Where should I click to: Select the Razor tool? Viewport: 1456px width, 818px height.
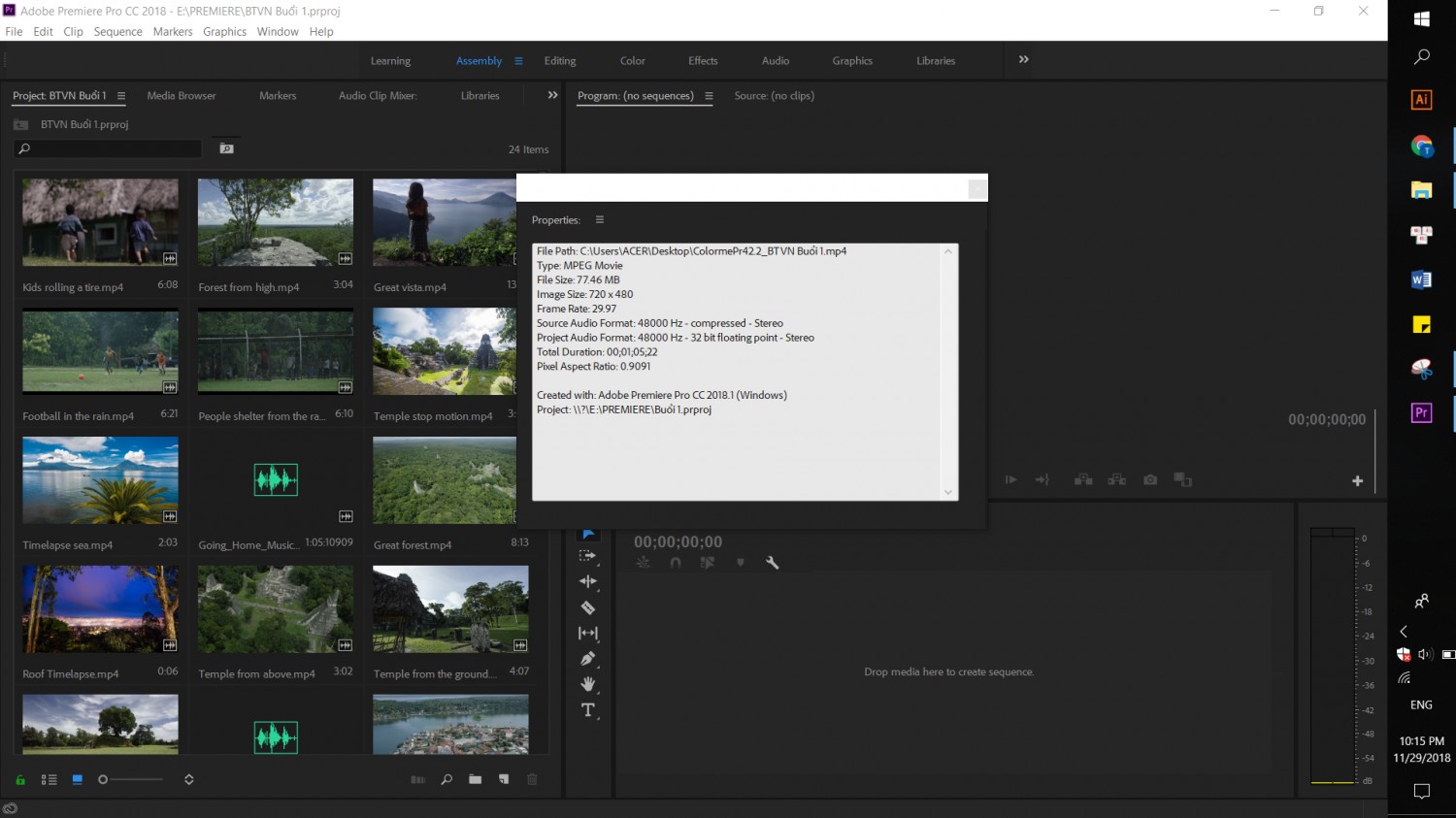[587, 607]
